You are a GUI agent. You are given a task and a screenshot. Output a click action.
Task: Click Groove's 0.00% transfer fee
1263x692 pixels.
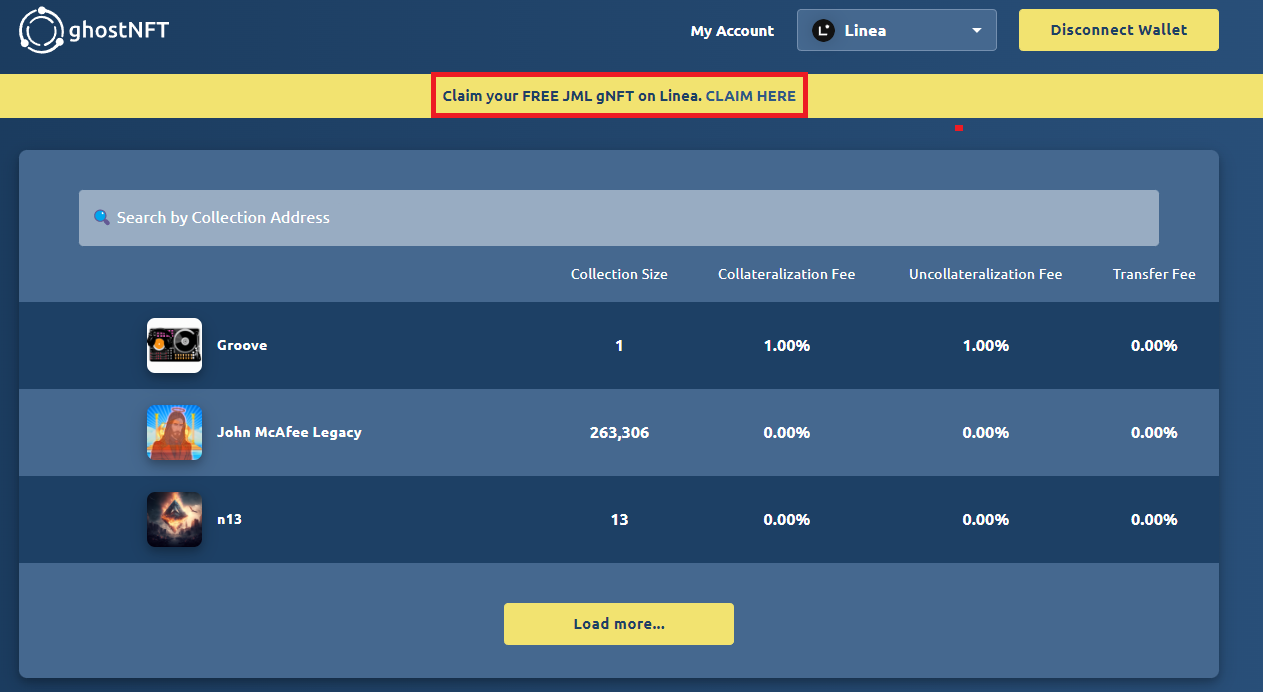click(1154, 346)
